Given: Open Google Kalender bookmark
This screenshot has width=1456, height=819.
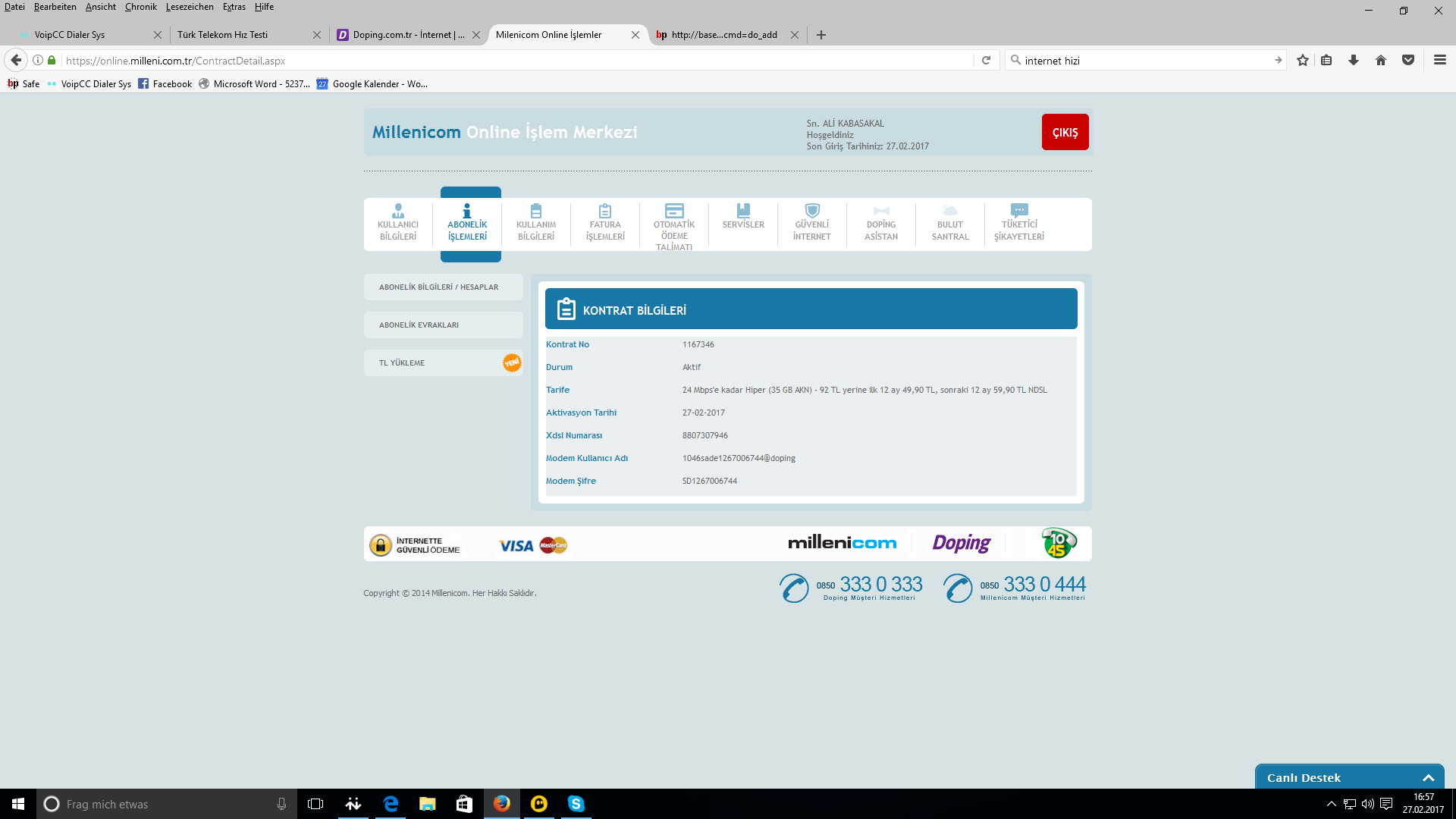Looking at the screenshot, I should 372,84.
